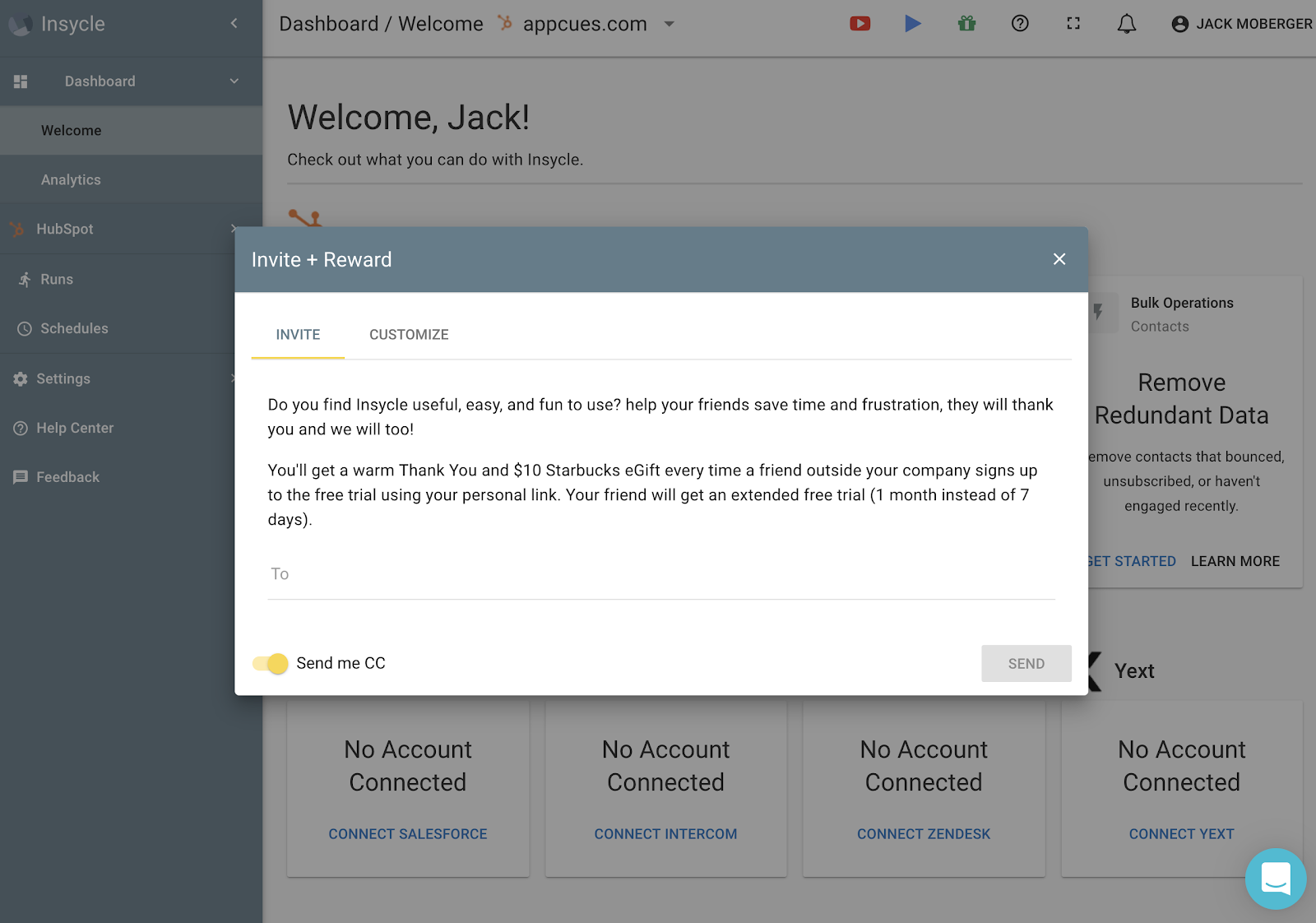
Task: Collapse the Dashboard menu chevron
Action: coord(234,81)
